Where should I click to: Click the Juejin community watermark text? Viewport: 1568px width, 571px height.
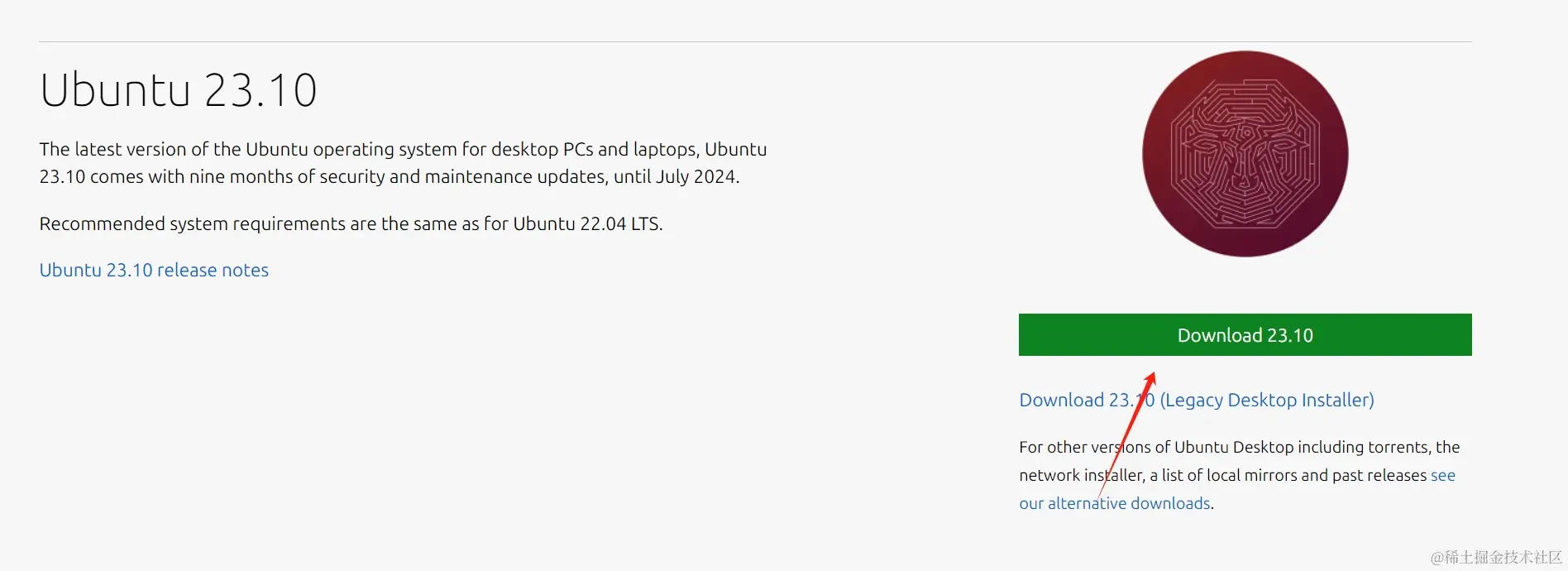point(1497,557)
